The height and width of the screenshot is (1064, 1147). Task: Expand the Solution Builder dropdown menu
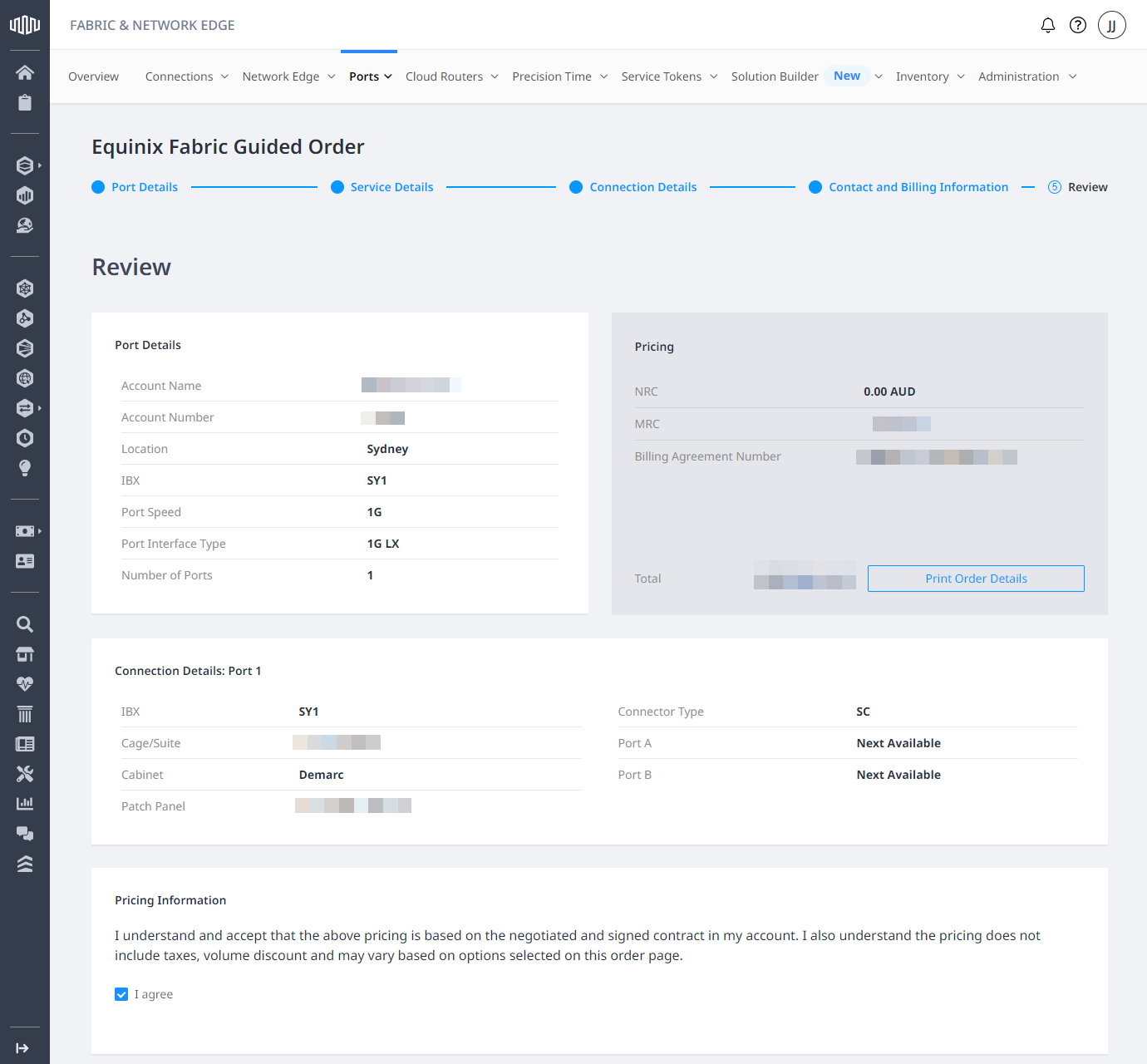click(878, 76)
